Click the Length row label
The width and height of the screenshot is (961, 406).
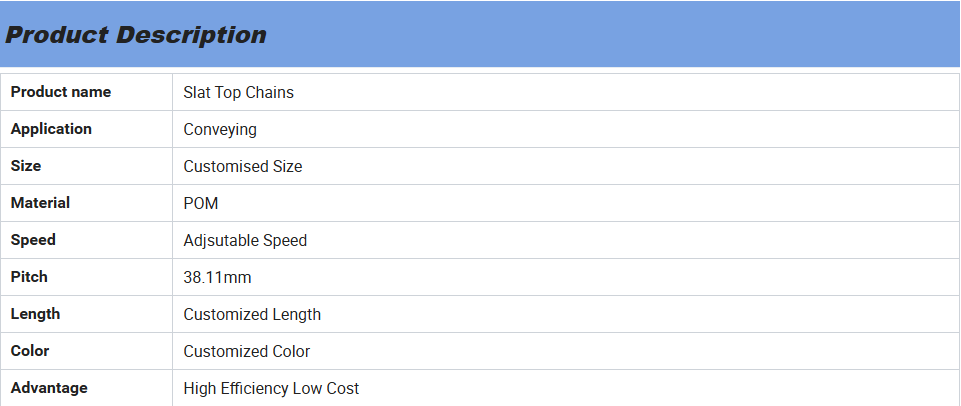click(x=35, y=314)
